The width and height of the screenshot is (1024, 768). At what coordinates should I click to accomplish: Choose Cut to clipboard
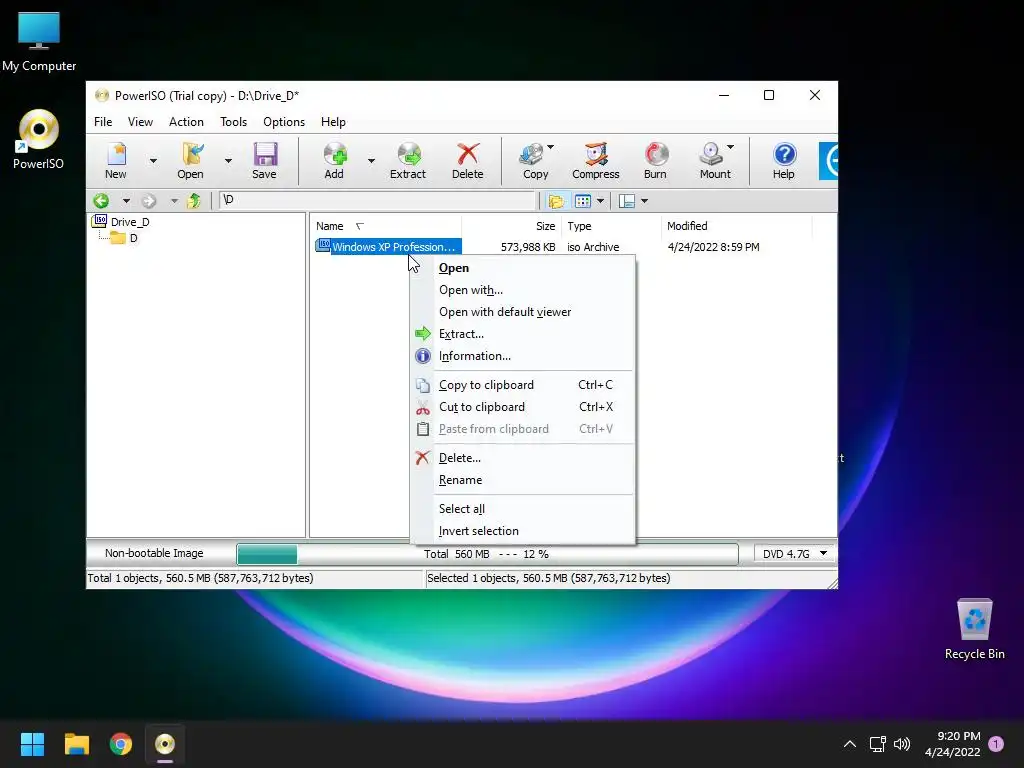522,407
